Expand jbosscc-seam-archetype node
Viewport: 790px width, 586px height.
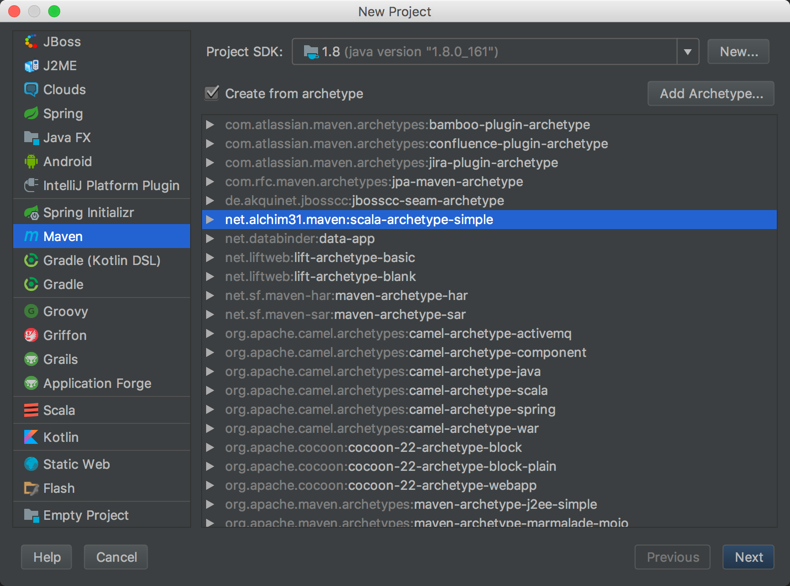point(210,201)
